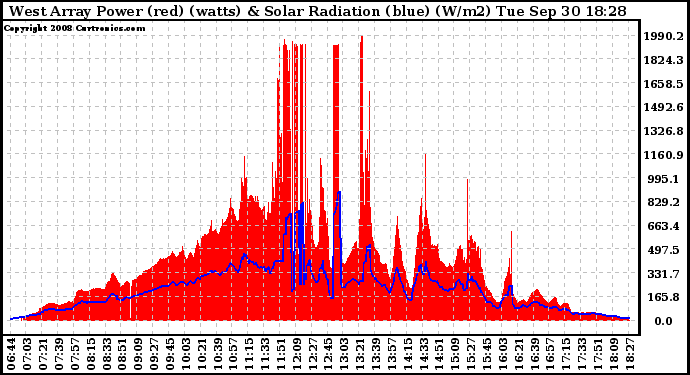
Task: Select the 1658.5 y-axis label
Action: pyautogui.click(x=664, y=84)
